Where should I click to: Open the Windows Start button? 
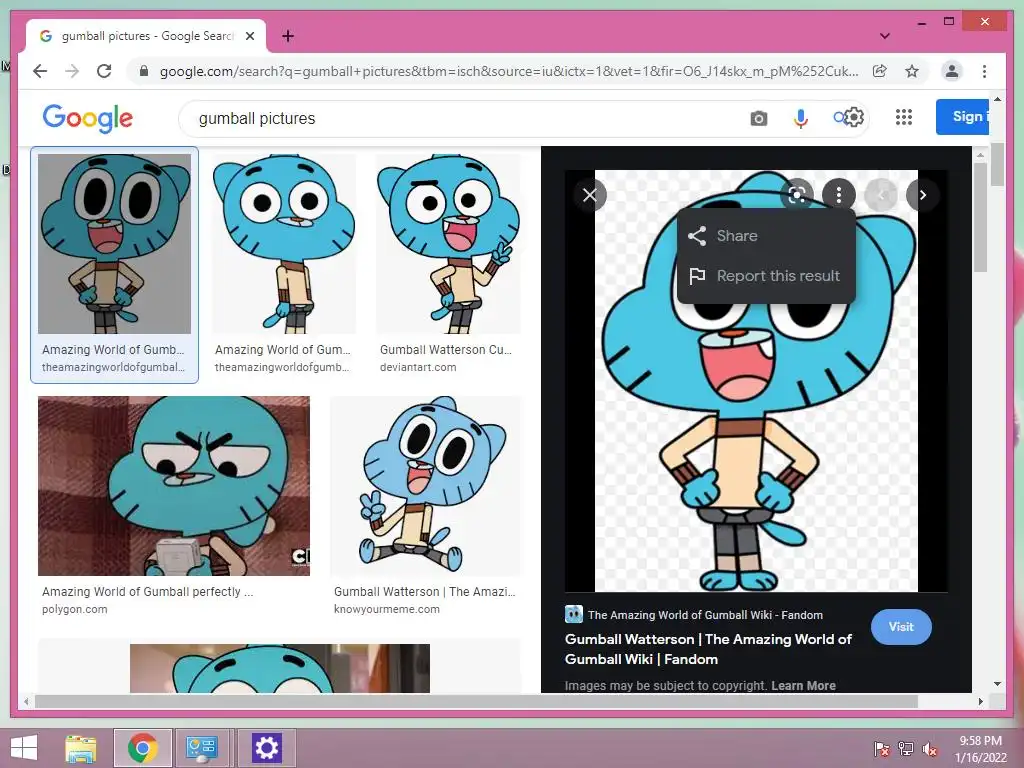pos(24,748)
